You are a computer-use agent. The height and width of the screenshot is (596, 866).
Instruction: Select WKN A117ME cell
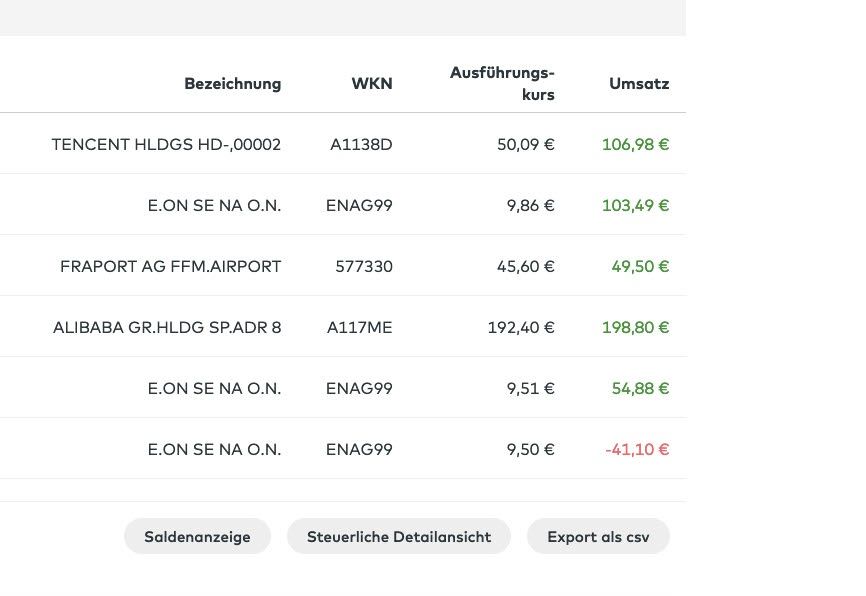pyautogui.click(x=359, y=327)
